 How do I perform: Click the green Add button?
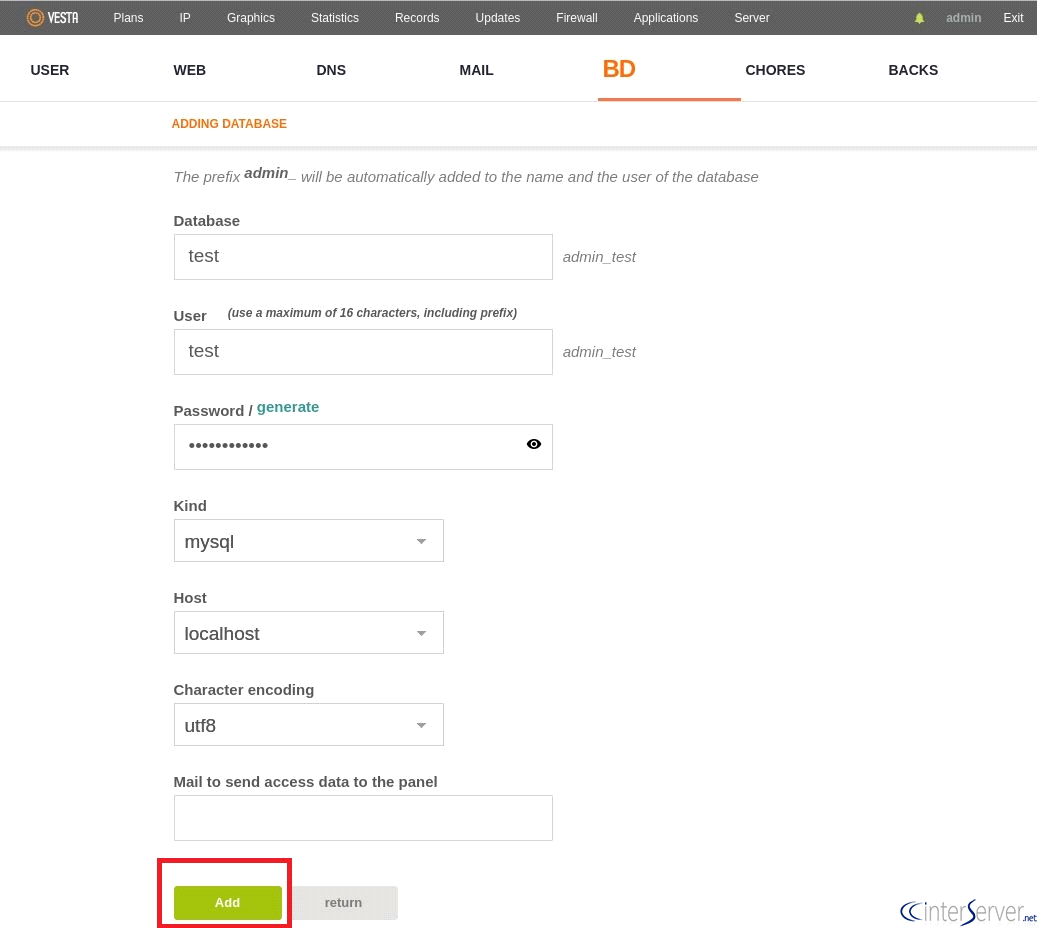coord(228,902)
